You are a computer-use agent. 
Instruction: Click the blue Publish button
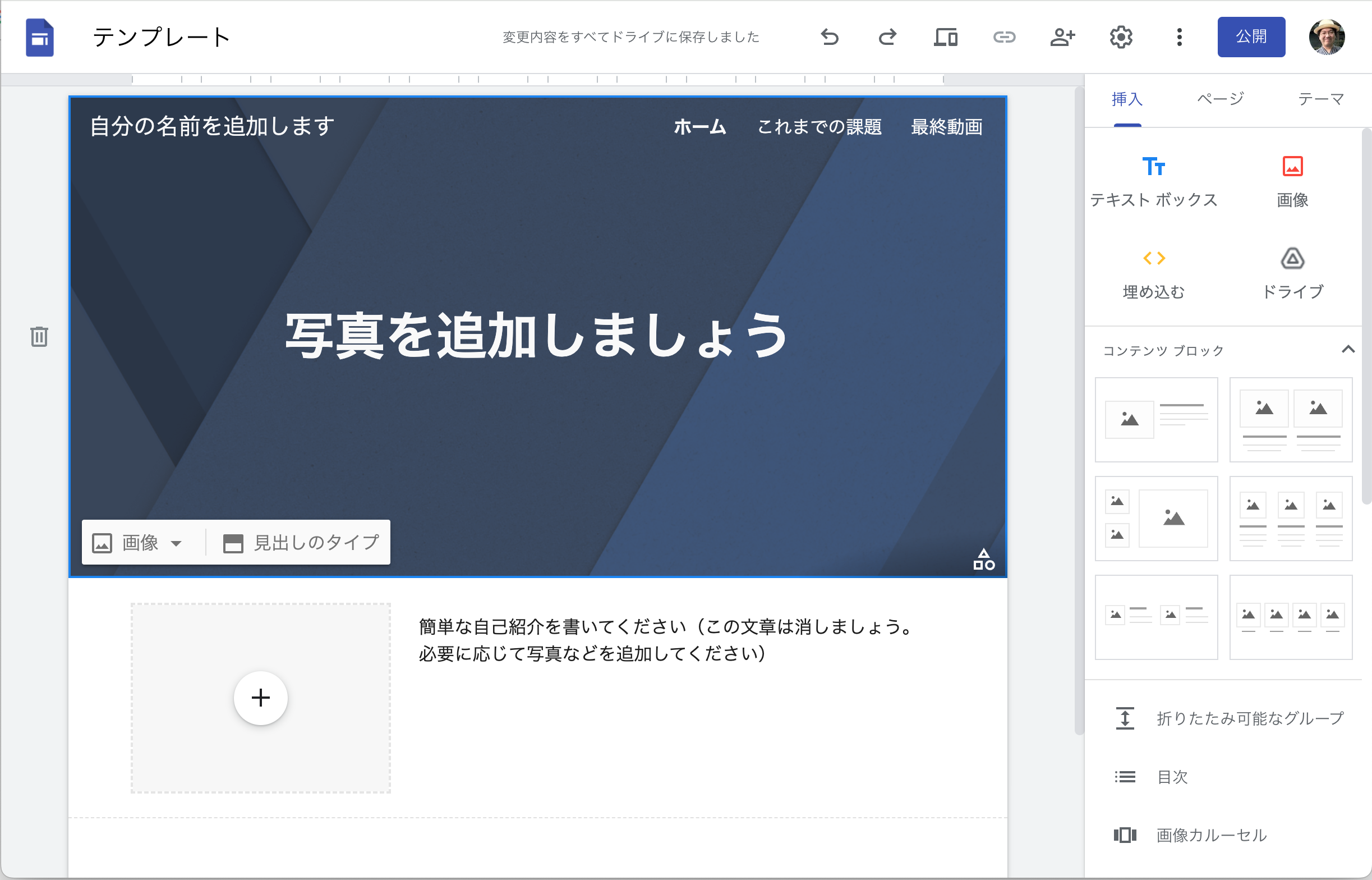tap(1251, 37)
